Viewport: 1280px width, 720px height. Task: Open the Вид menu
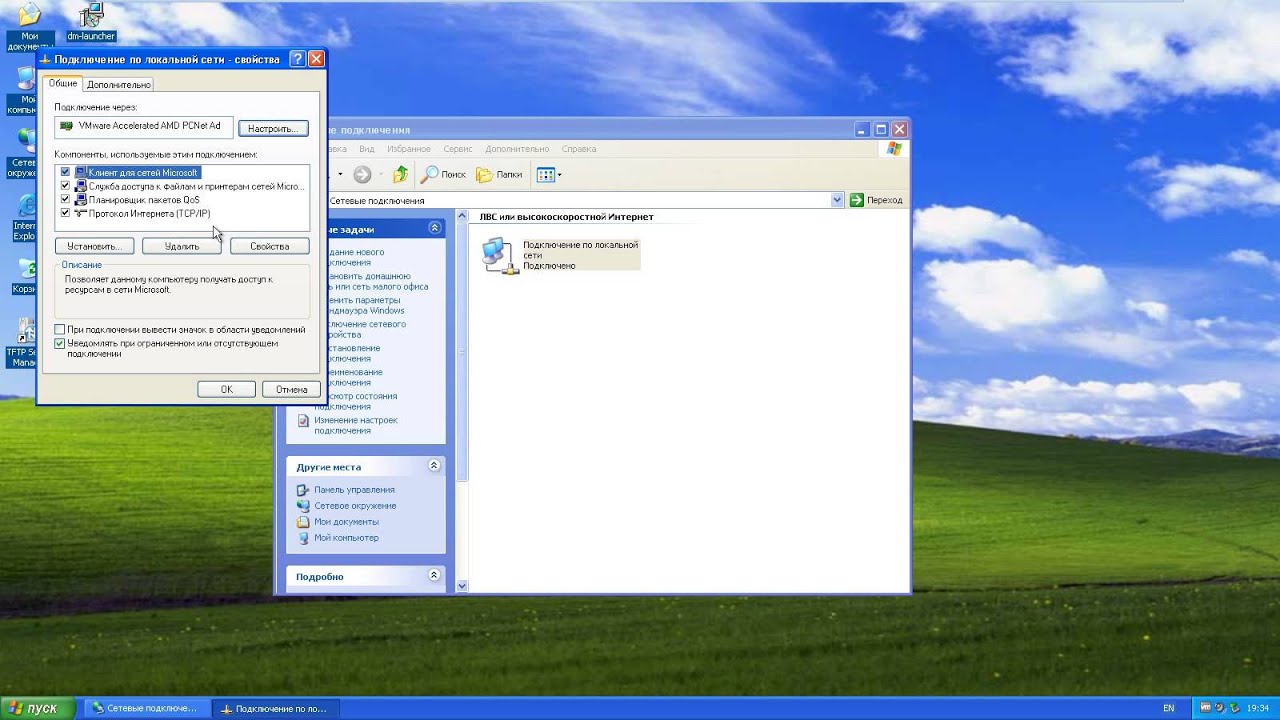(x=367, y=149)
